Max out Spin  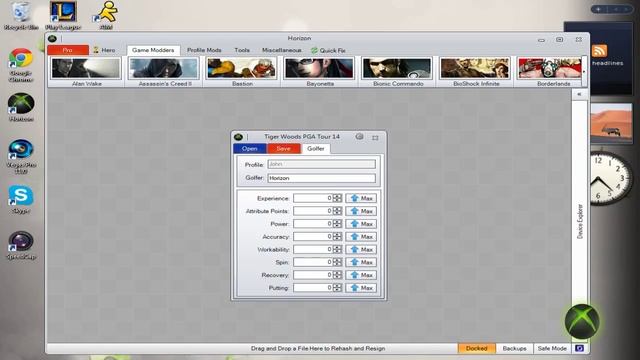pos(361,262)
